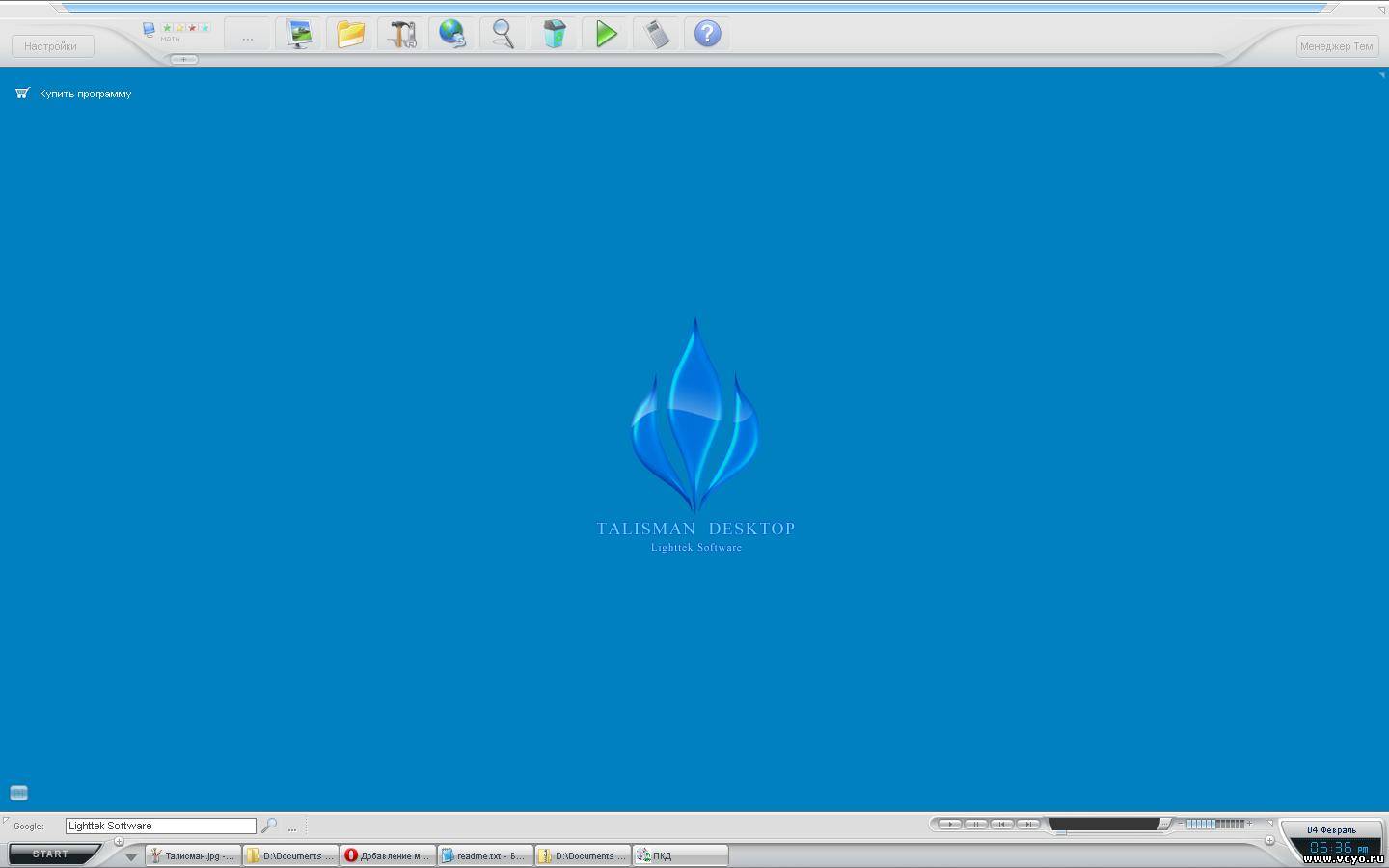Image resolution: width=1389 pixels, height=868 pixels.
Task: Open the monitor desktop icon
Action: tap(299, 35)
